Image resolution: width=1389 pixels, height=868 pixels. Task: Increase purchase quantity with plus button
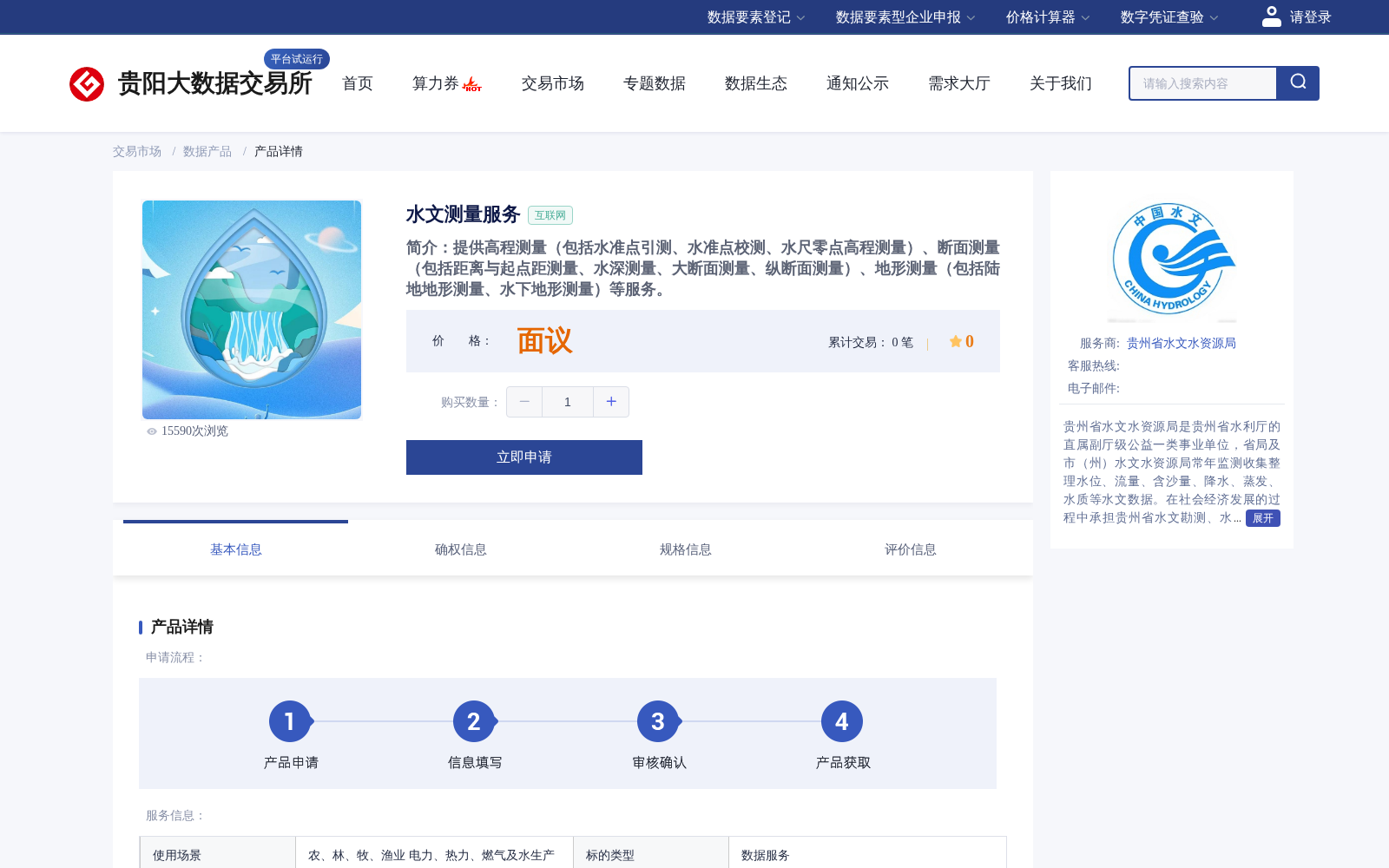[611, 402]
